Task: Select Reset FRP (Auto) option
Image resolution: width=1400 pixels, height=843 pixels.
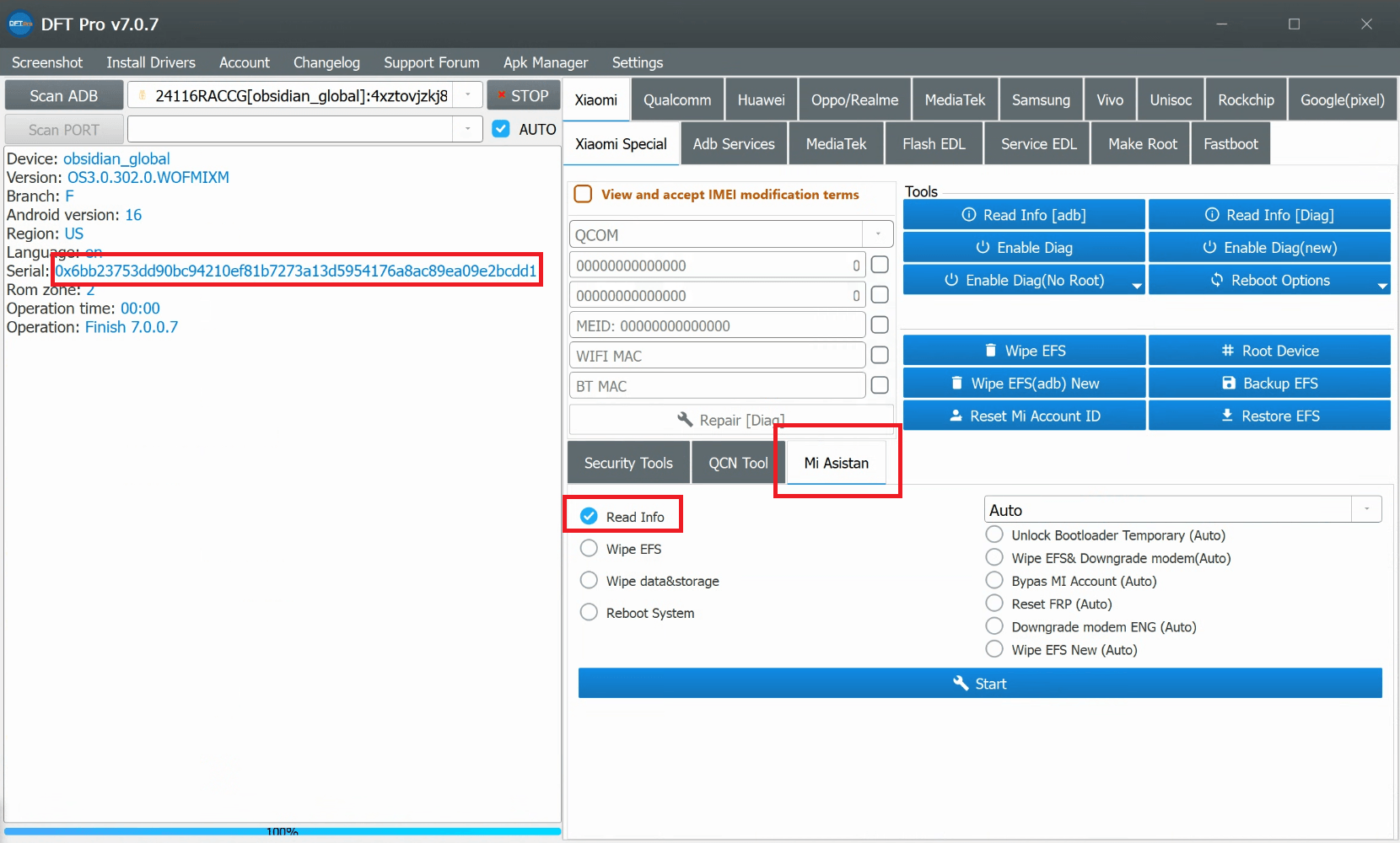Action: (994, 603)
